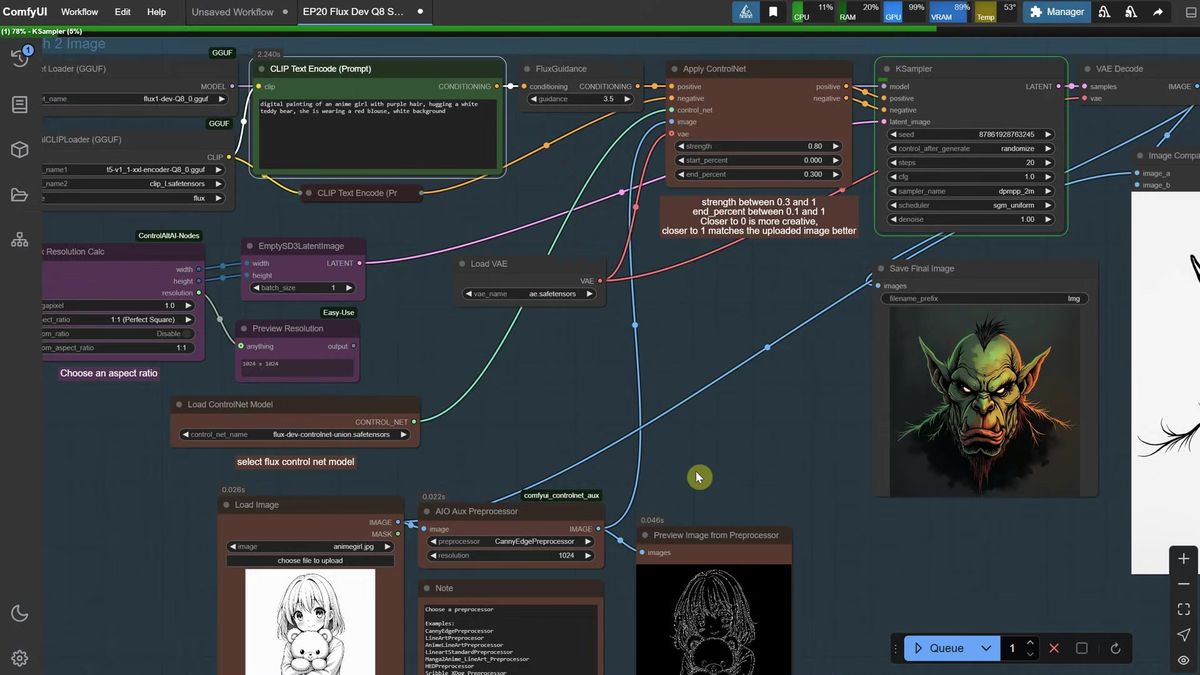Collapse the Load ControlNet Model node dot

tap(178, 405)
